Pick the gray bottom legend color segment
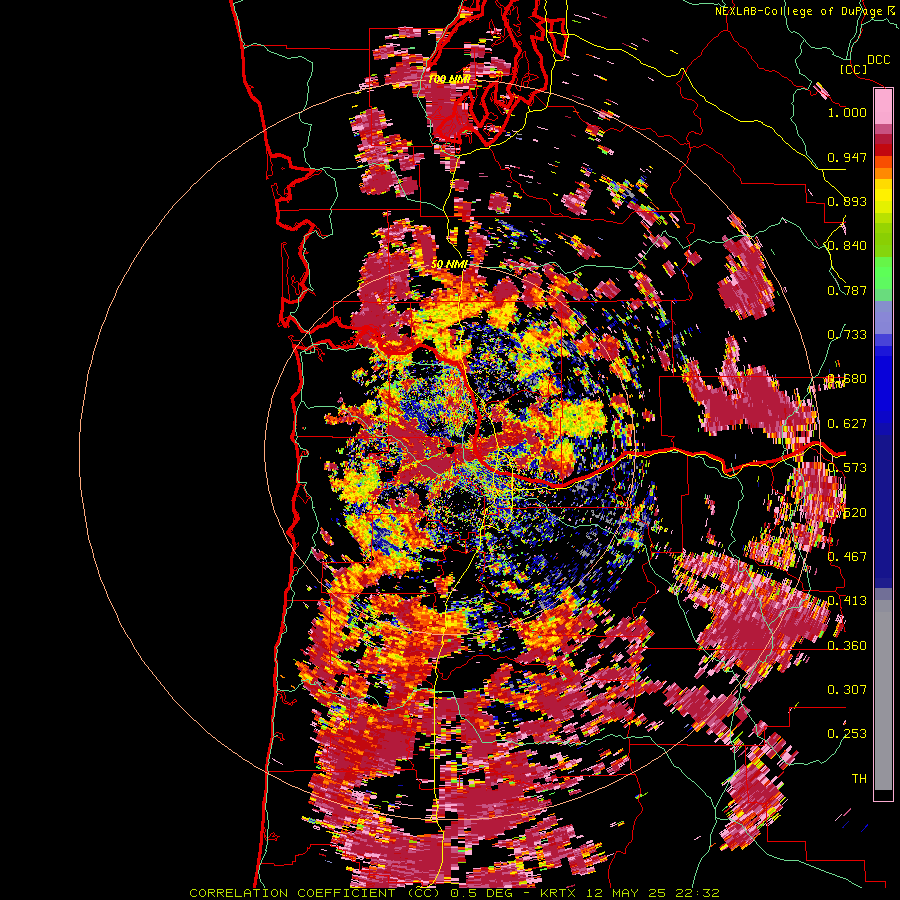The height and width of the screenshot is (900, 900). [883, 695]
